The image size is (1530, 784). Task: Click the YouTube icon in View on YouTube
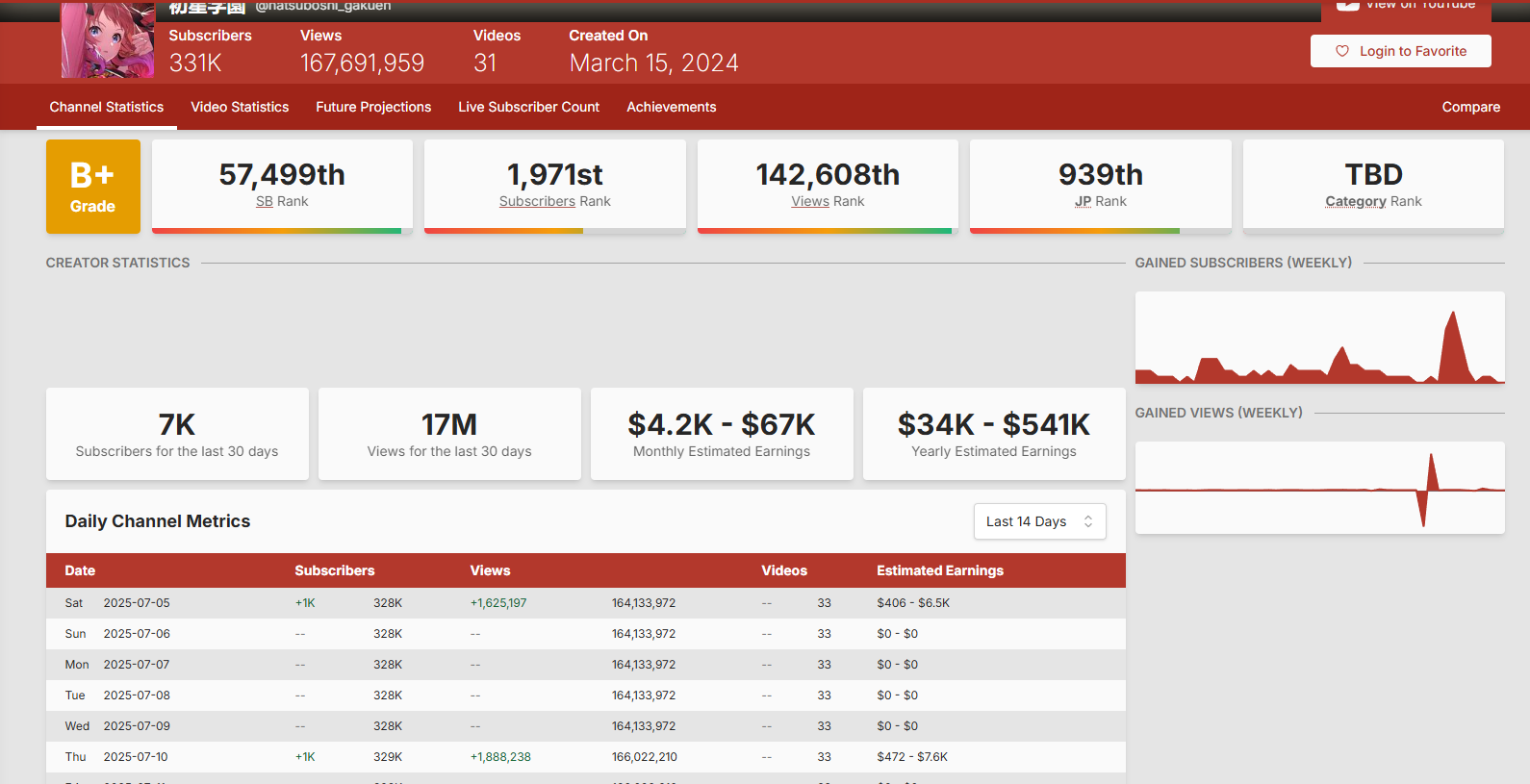coord(1348,5)
